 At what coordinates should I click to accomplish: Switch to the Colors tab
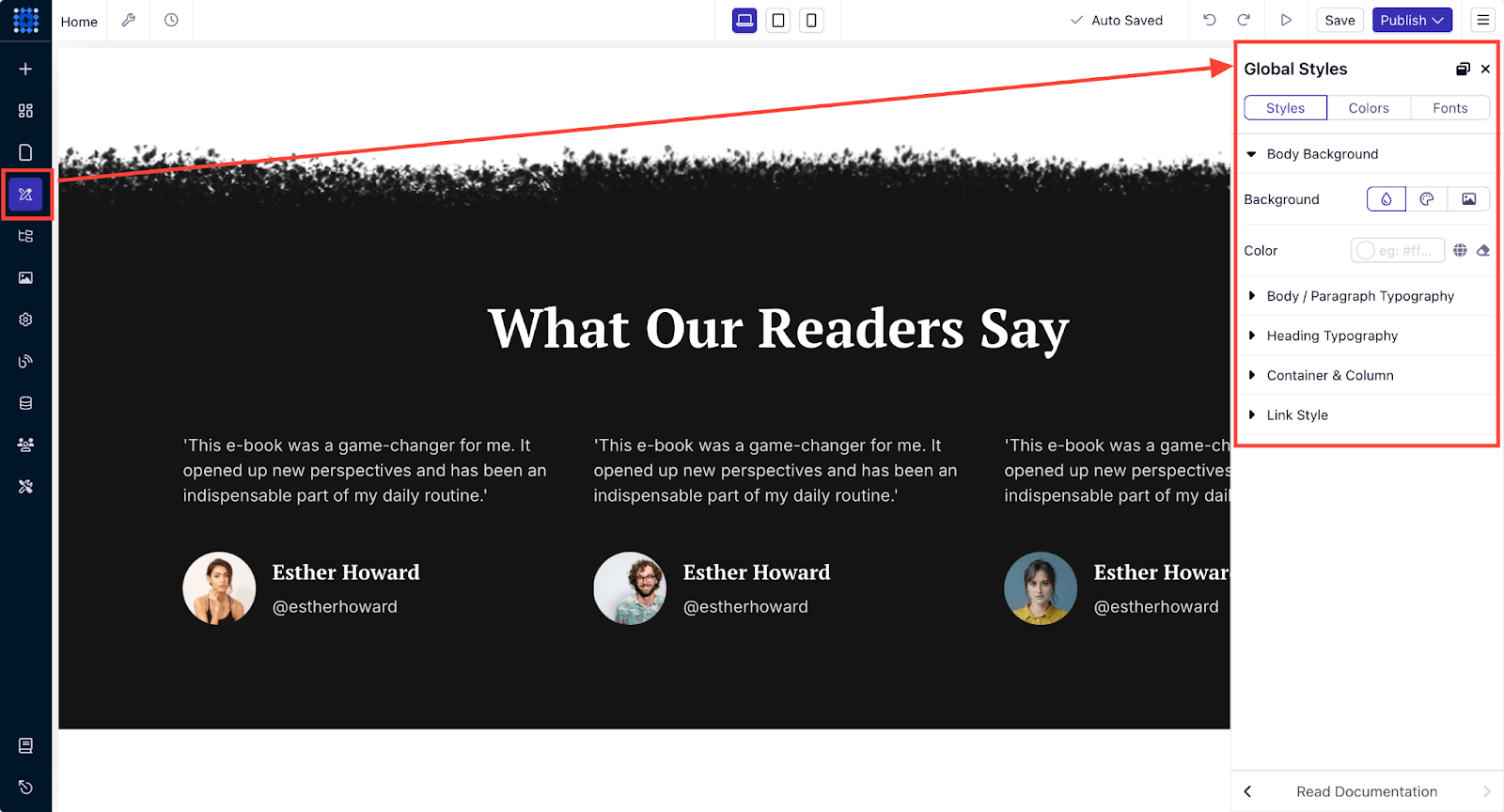(x=1369, y=108)
